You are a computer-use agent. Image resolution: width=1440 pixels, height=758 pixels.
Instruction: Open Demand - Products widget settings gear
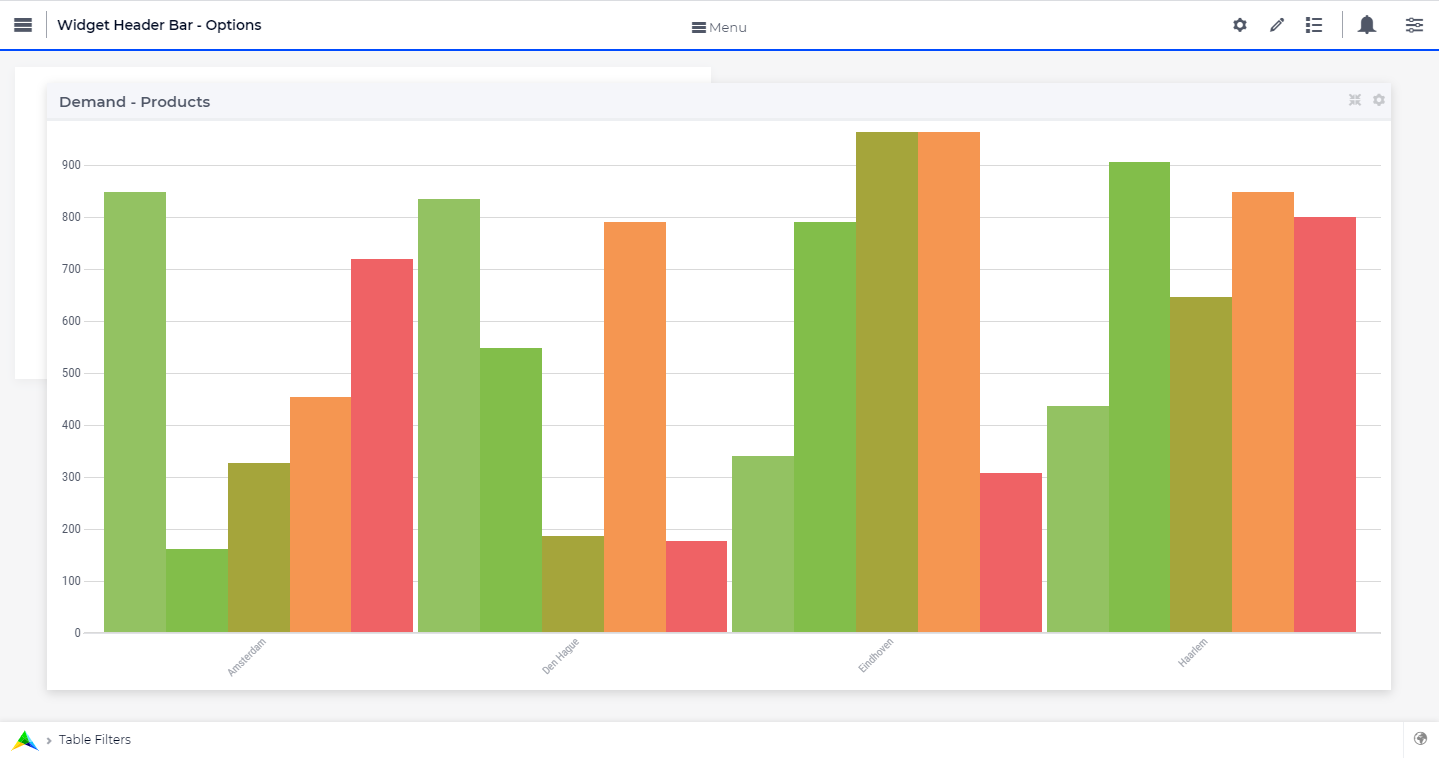pyautogui.click(x=1379, y=100)
